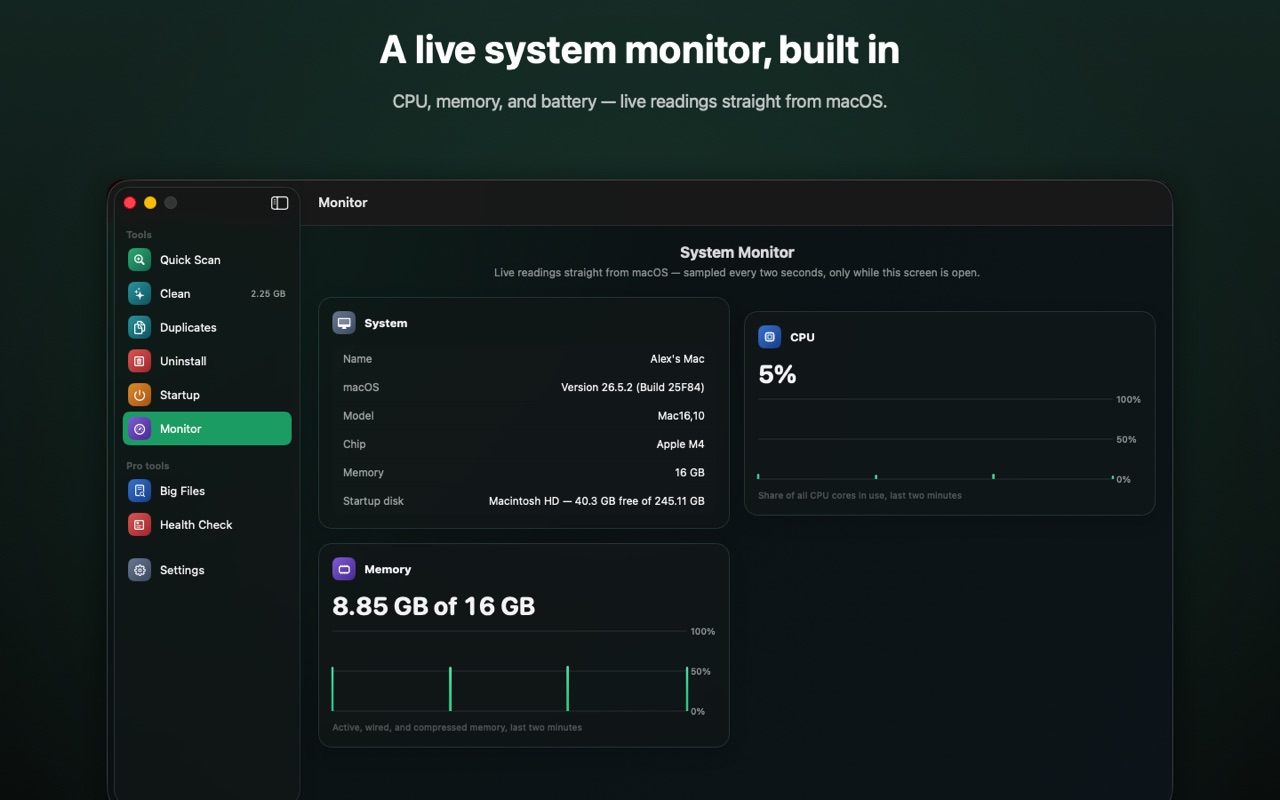The width and height of the screenshot is (1280, 800).
Task: Click the Pro tools section header
Action: click(x=148, y=466)
